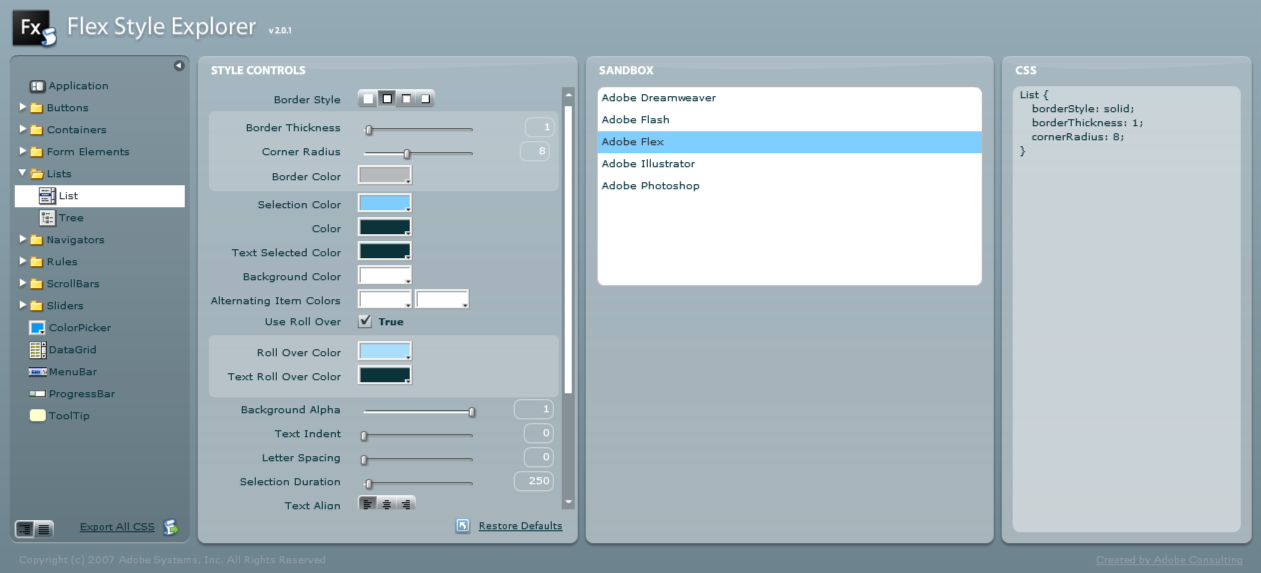Open the ProgressBar component icon
Image resolution: width=1261 pixels, height=573 pixels.
pyautogui.click(x=38, y=394)
